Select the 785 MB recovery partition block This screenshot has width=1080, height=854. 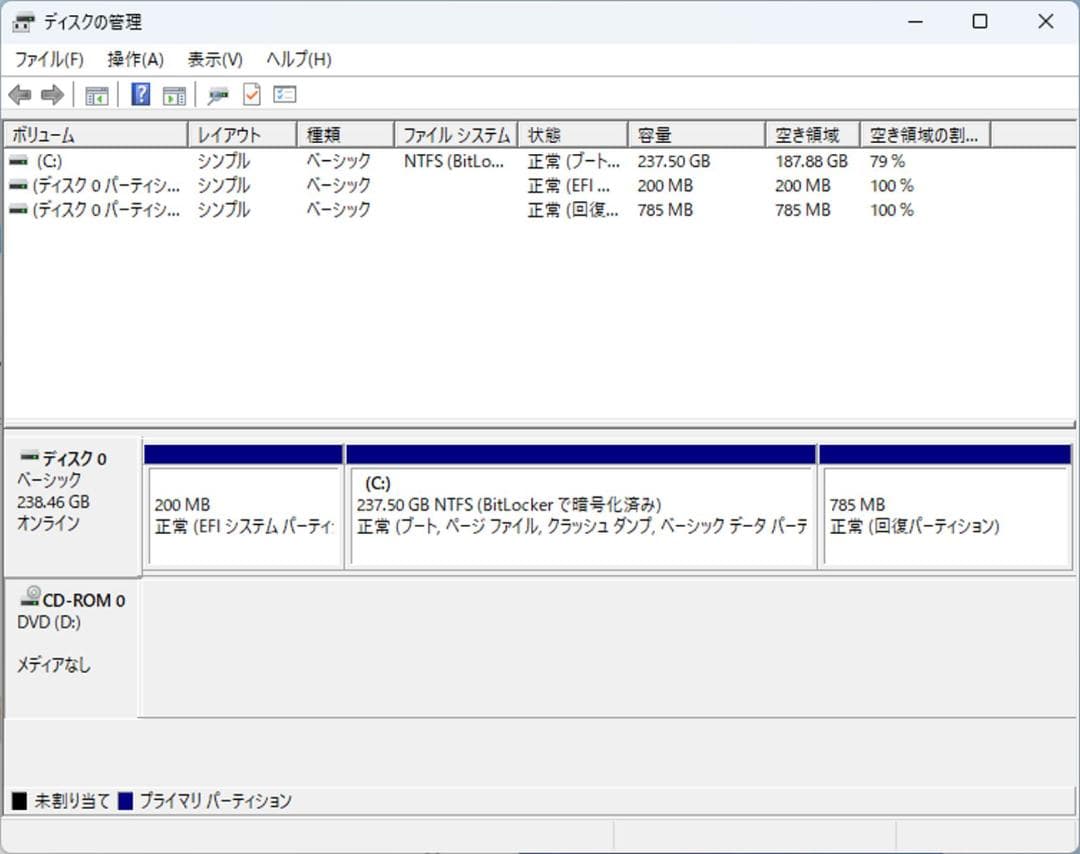[944, 510]
